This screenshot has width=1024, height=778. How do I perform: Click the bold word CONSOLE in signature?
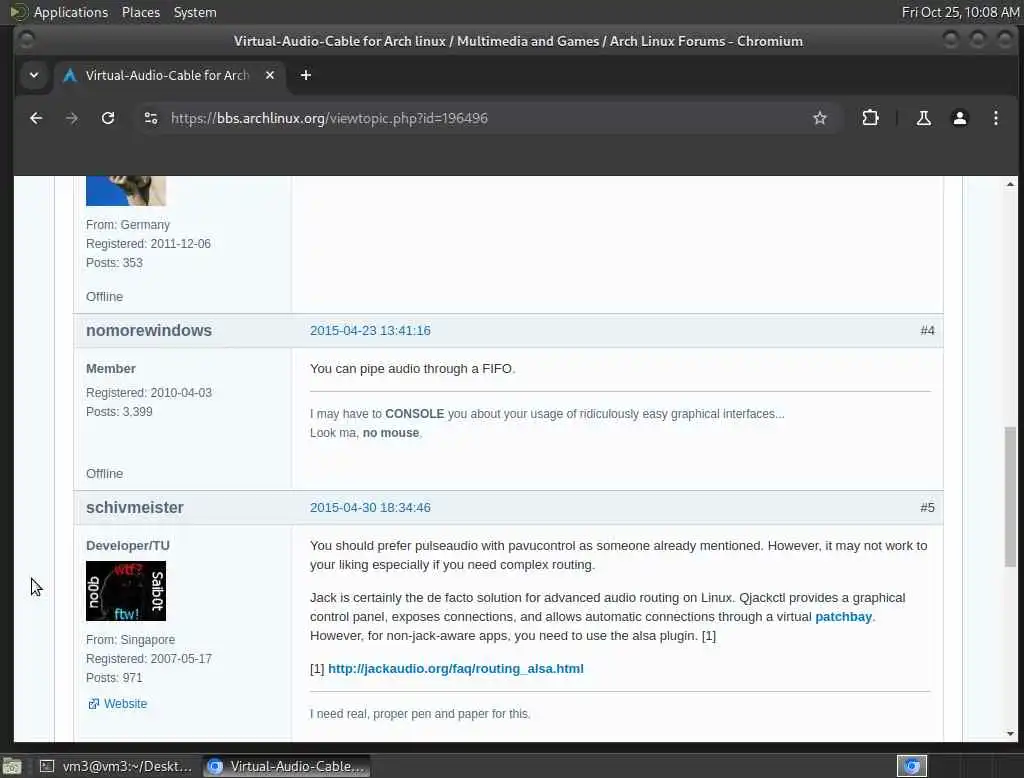(x=415, y=413)
